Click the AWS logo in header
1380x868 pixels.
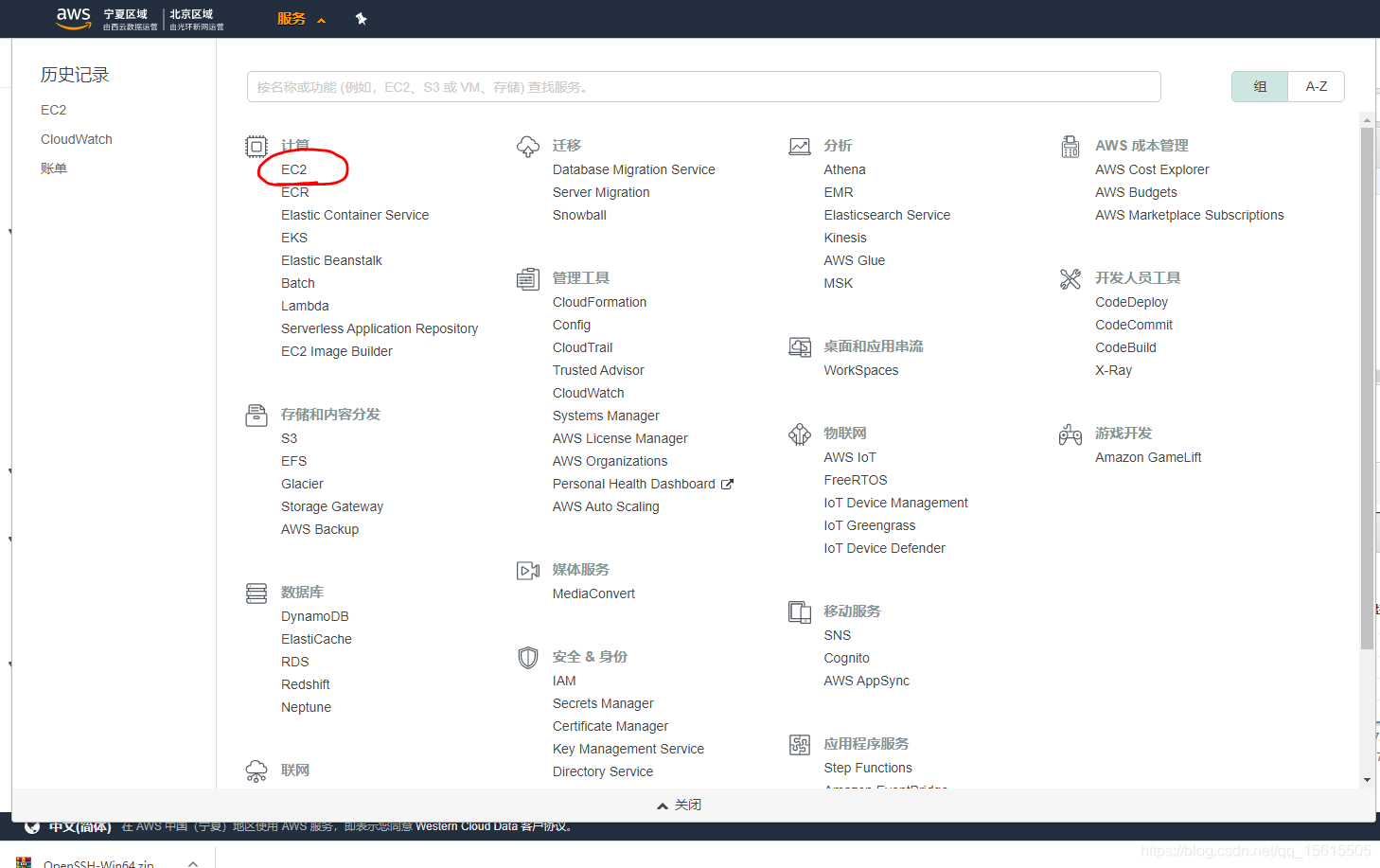click(x=74, y=18)
